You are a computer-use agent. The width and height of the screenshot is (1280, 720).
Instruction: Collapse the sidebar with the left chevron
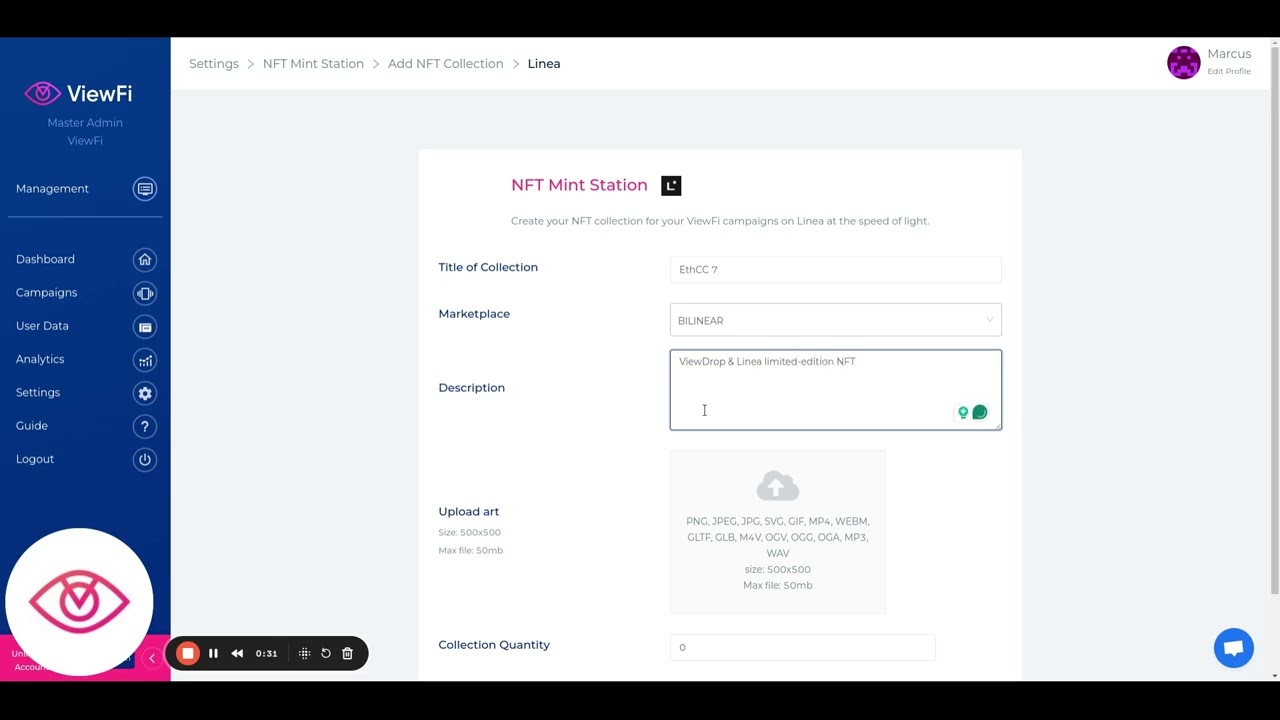pyautogui.click(x=151, y=658)
